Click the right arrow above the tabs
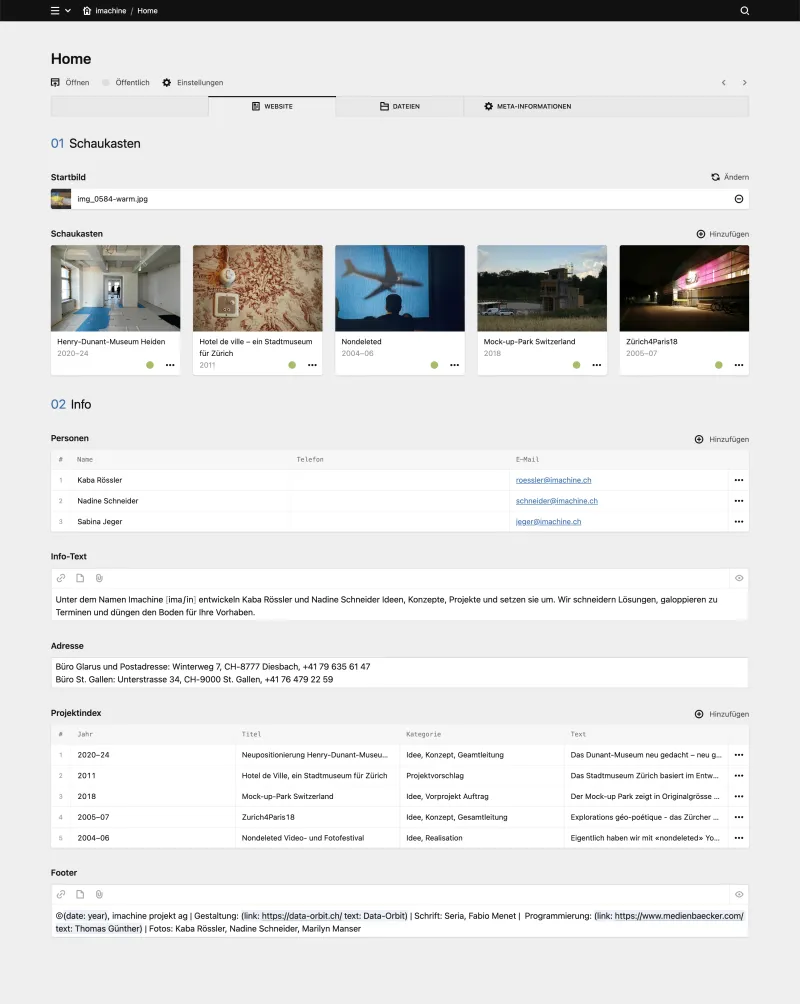Viewport: 800px width, 1004px height. [744, 83]
